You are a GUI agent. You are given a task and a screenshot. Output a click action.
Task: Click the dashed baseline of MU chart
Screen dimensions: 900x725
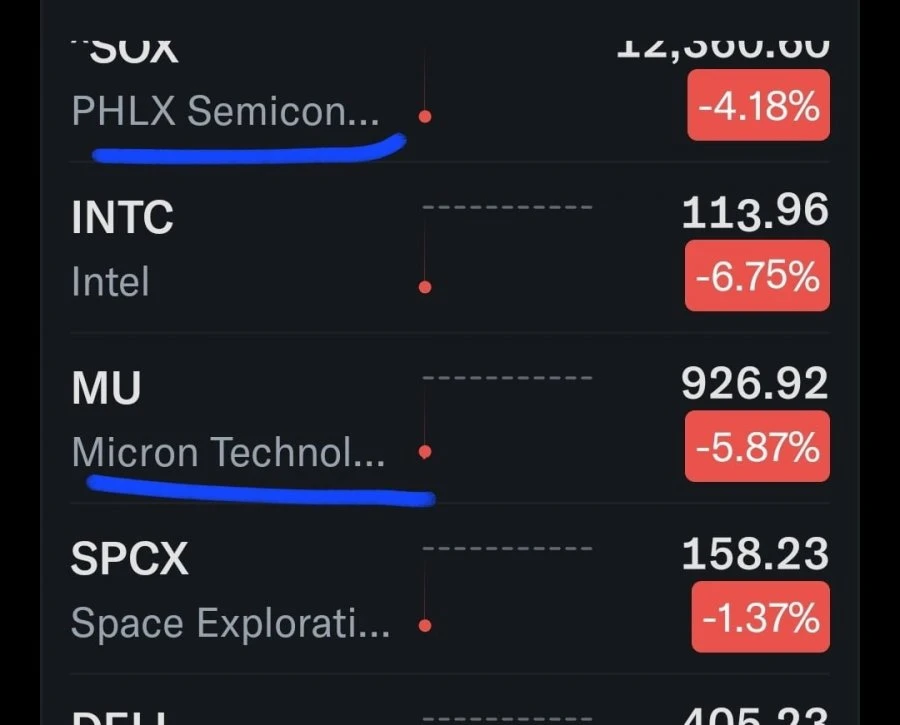(507, 378)
